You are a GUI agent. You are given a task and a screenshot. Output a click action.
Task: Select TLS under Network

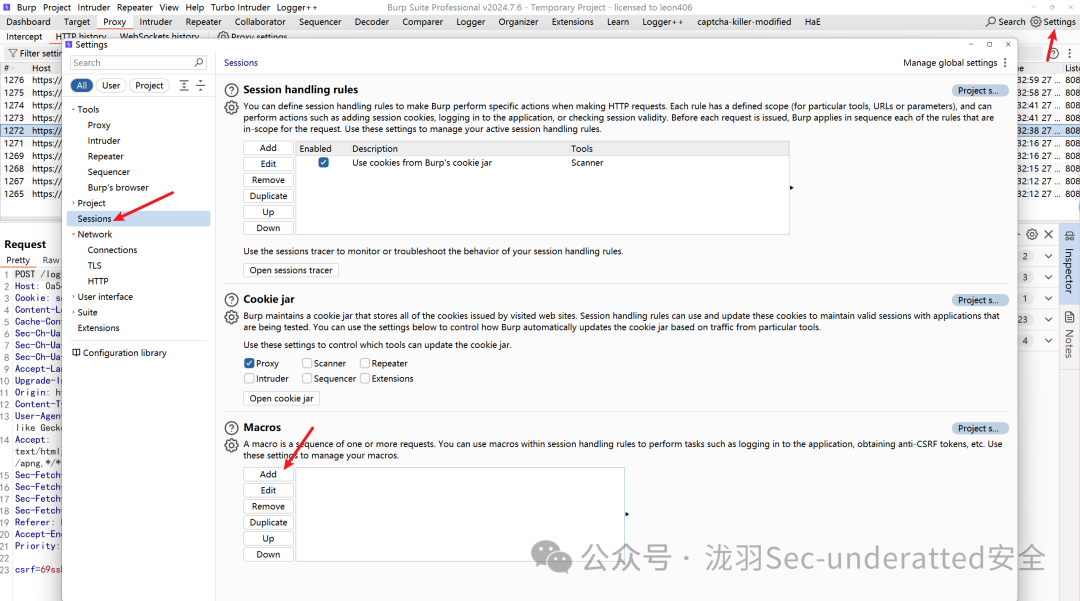pyautogui.click(x=94, y=266)
